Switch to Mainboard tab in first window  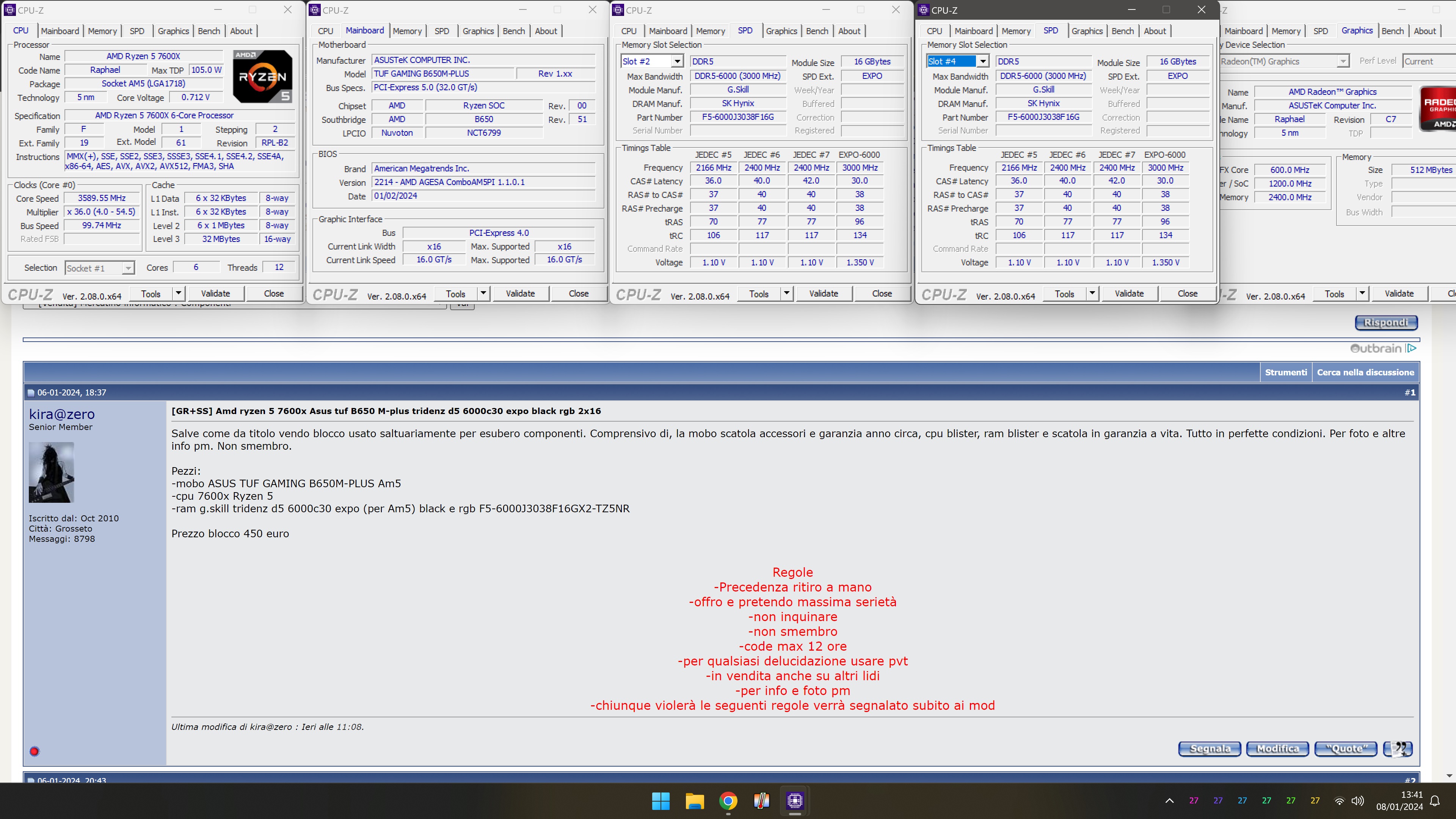(x=60, y=31)
